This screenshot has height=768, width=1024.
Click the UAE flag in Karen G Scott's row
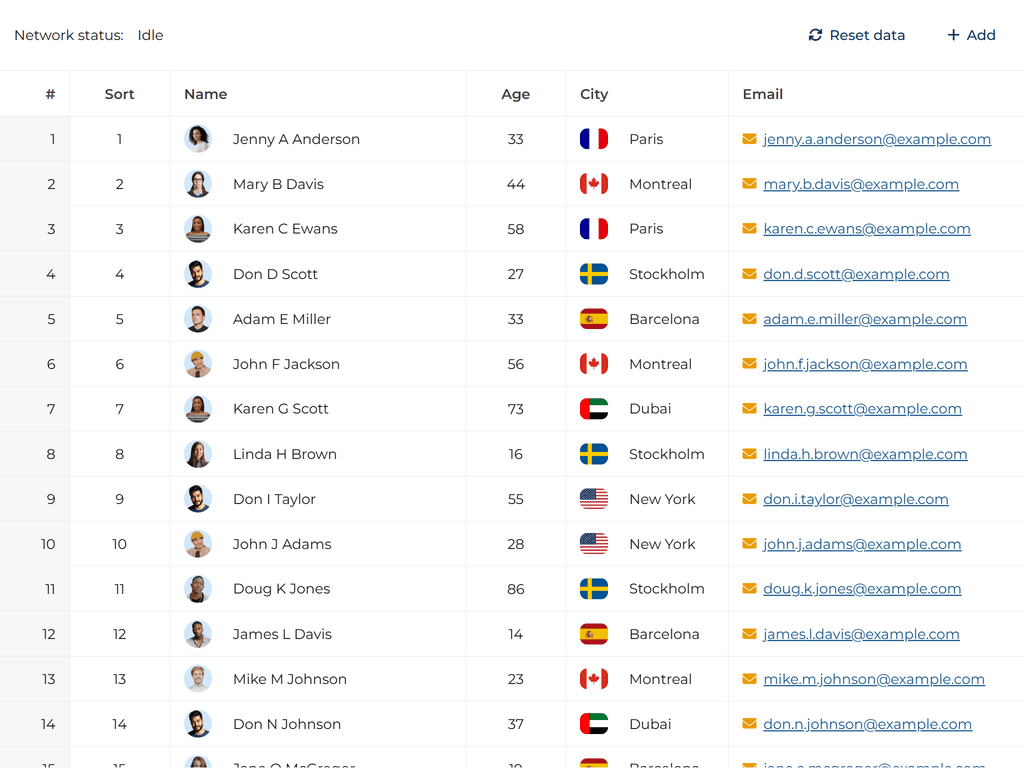coord(594,409)
